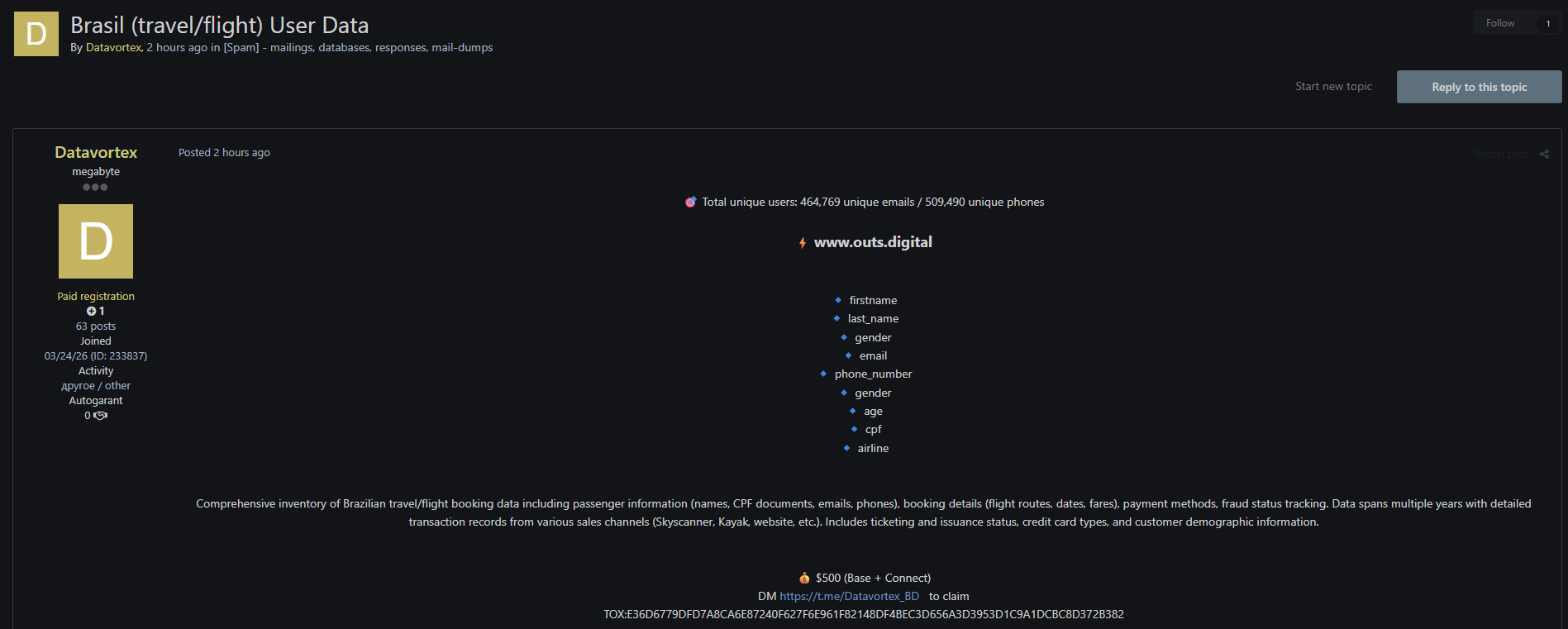The image size is (1568, 629).
Task: Click the member rank dots
Action: 95,187
